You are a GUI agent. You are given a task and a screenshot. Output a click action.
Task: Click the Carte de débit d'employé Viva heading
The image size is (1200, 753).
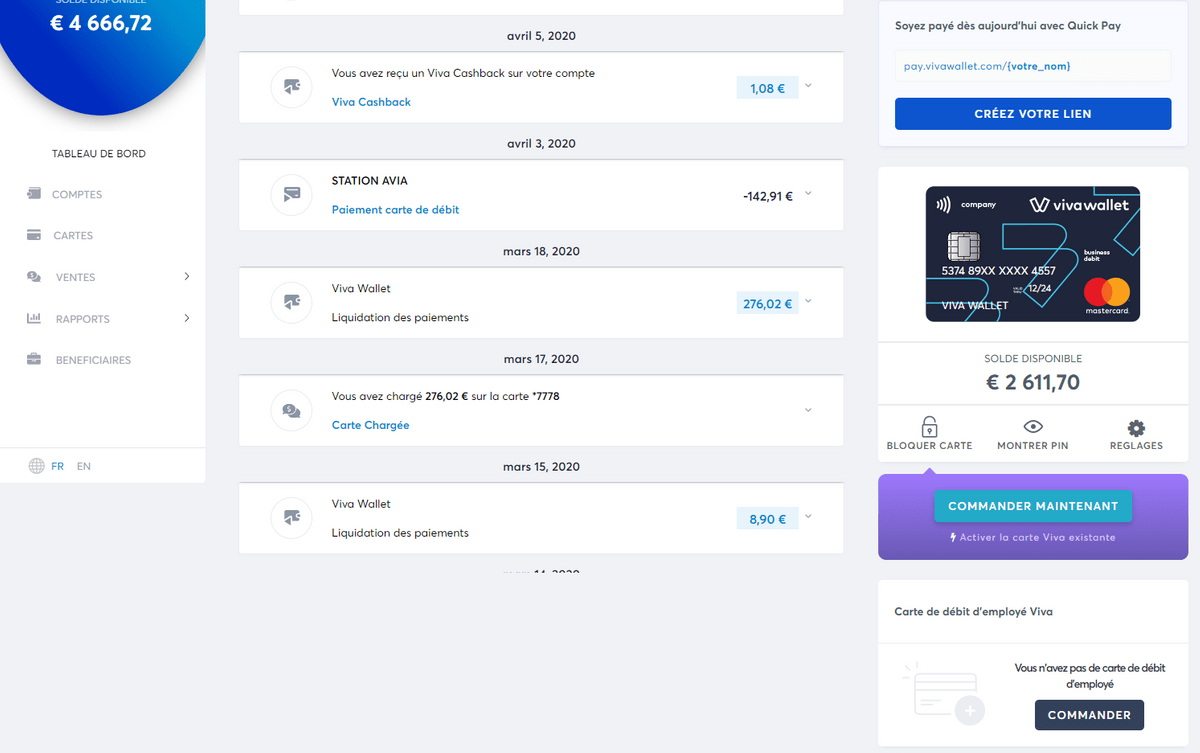click(973, 611)
